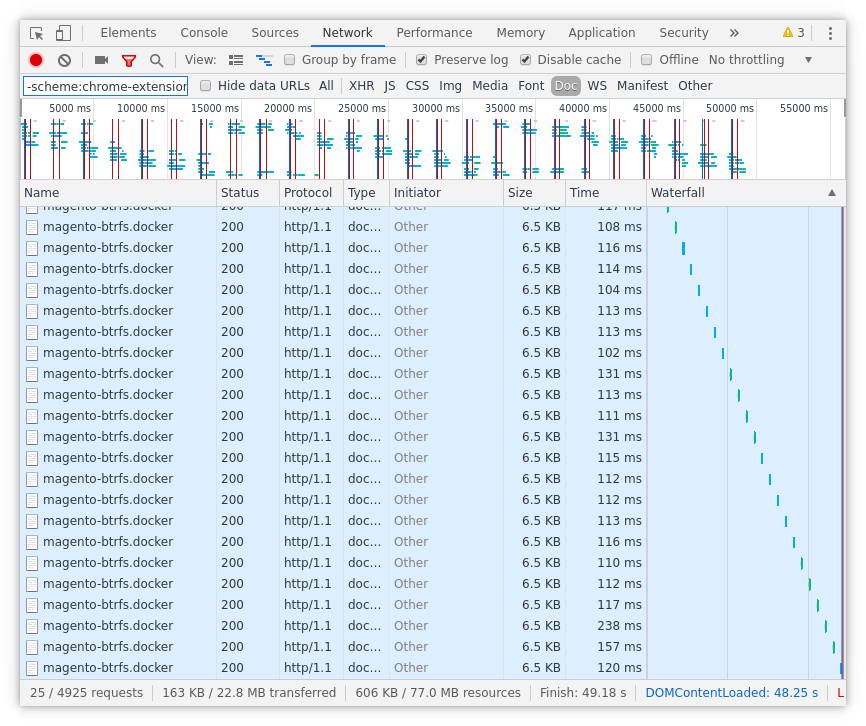Clear all network requests

[x=64, y=59]
